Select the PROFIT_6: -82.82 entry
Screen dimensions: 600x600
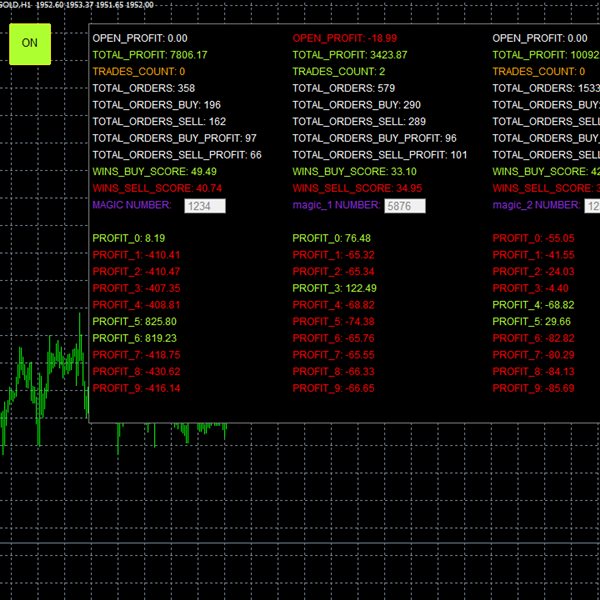click(x=533, y=338)
